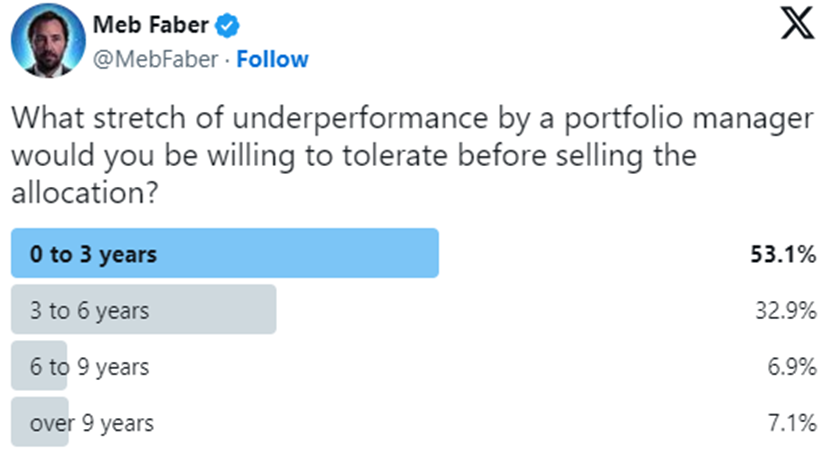828x467 pixels.
Task: Open the @MebFaber handle link
Action: [155, 59]
